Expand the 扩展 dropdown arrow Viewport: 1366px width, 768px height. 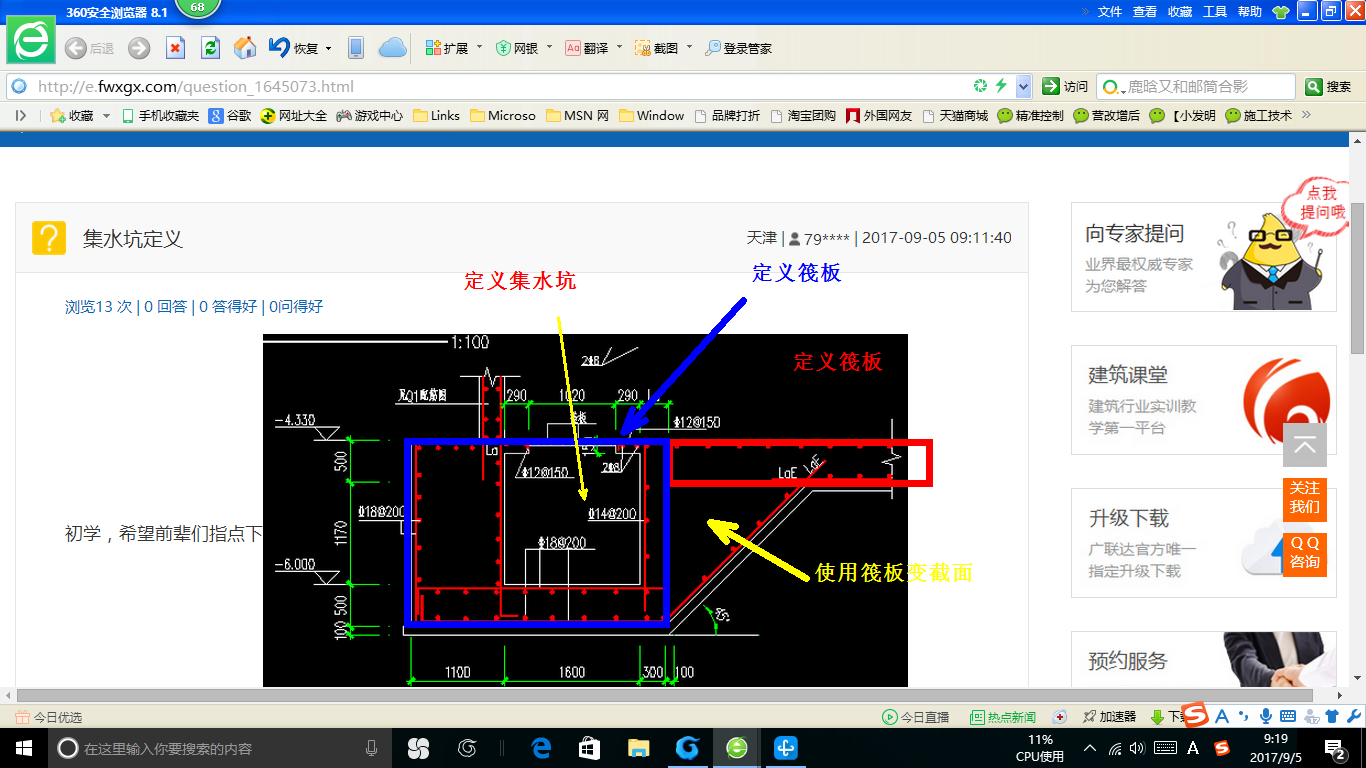(x=479, y=48)
